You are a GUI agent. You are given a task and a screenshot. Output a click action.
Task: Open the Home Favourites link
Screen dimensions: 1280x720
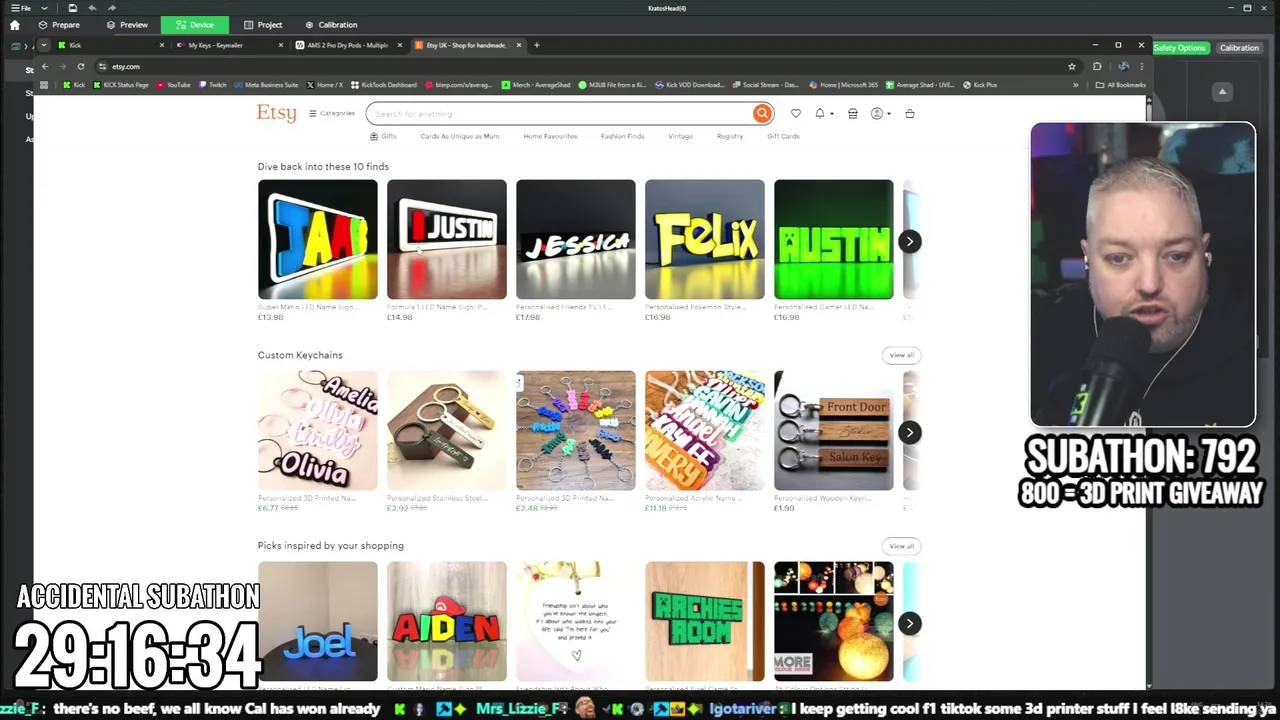pos(550,136)
